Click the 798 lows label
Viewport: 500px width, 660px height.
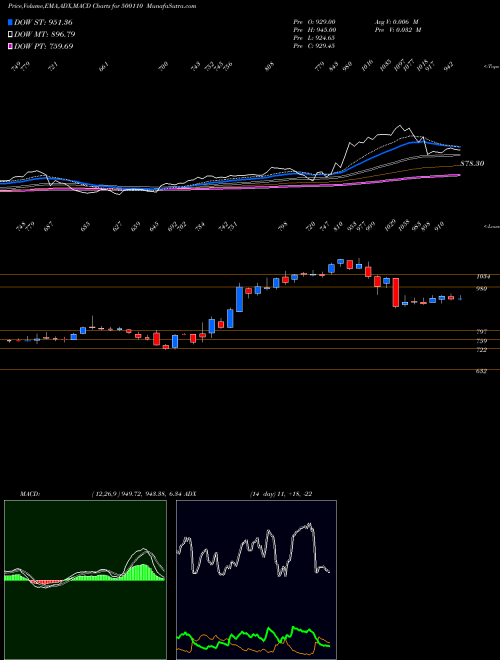283,227
